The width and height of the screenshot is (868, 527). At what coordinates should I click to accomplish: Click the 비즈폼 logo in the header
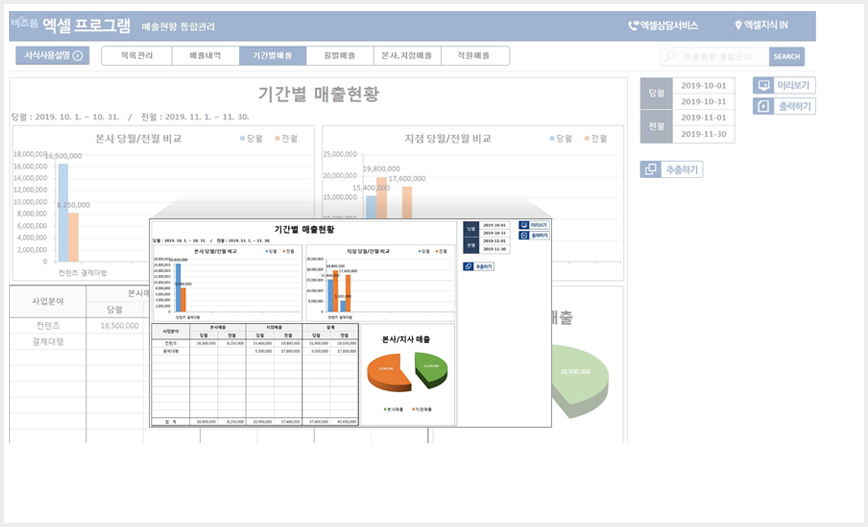click(24, 23)
